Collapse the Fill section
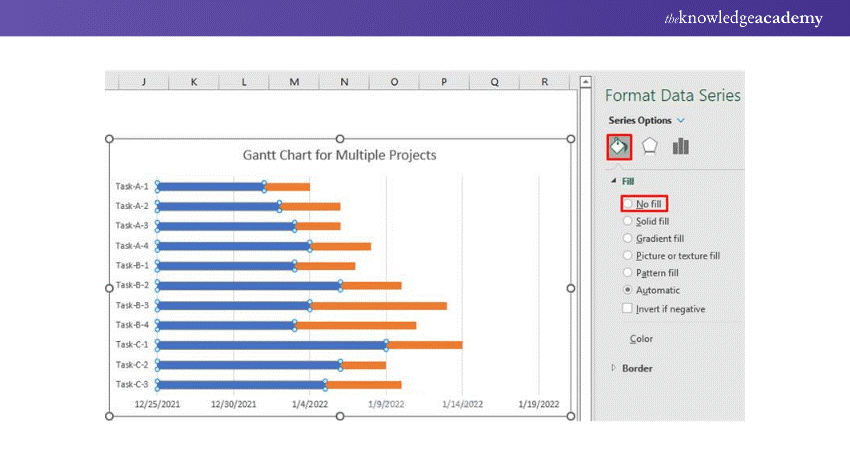 click(x=613, y=181)
